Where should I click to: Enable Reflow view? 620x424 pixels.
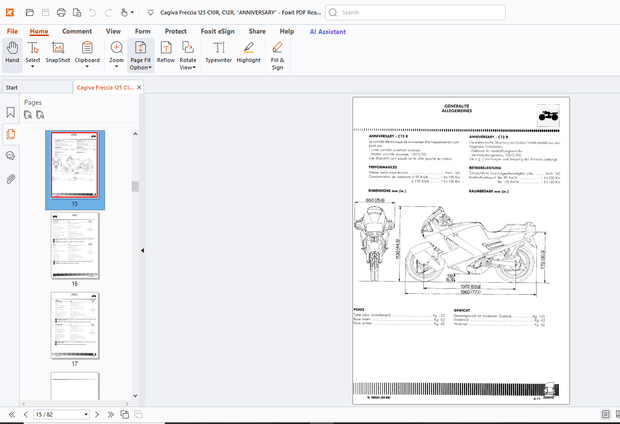(x=166, y=52)
